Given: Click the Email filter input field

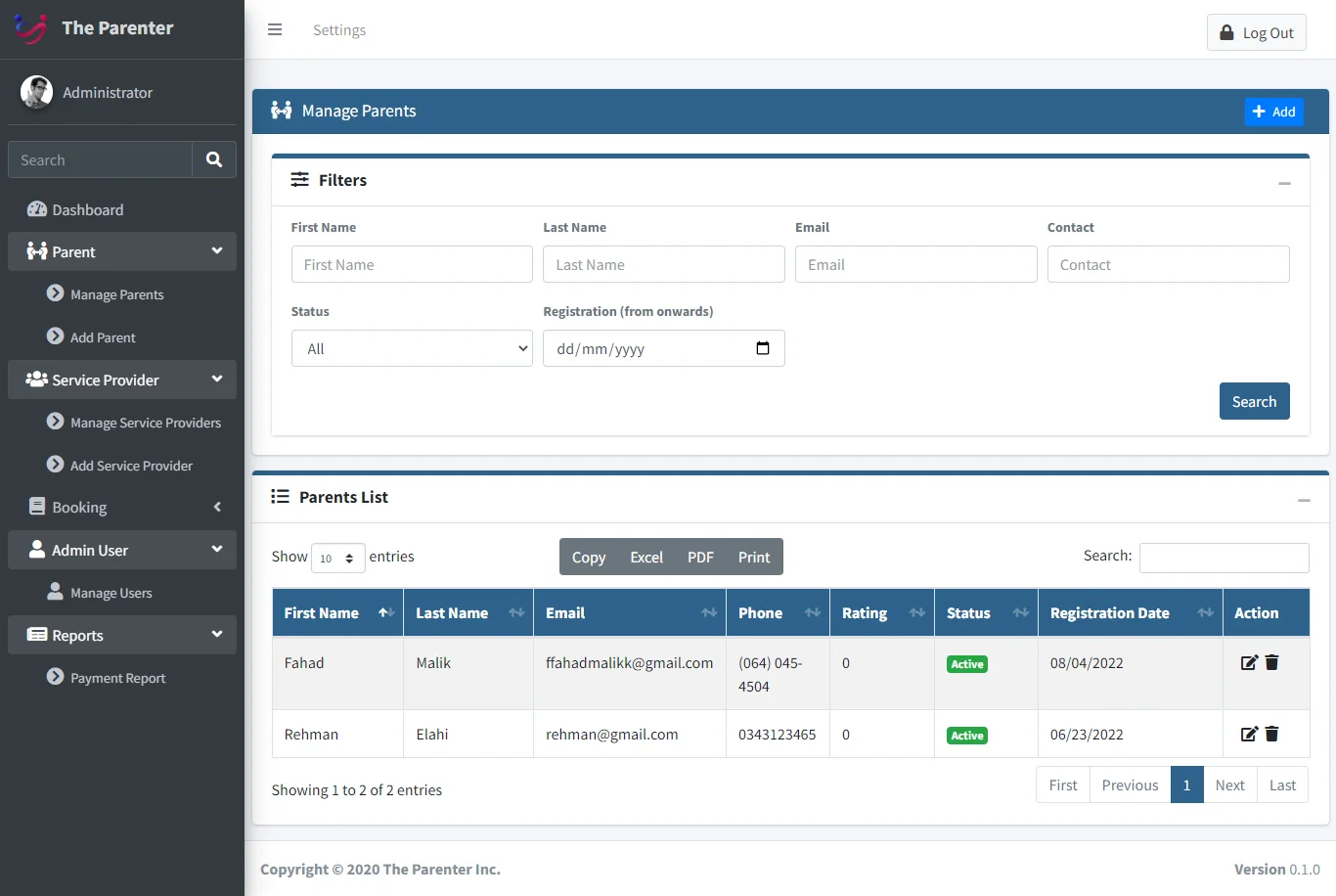Looking at the screenshot, I should [x=915, y=264].
